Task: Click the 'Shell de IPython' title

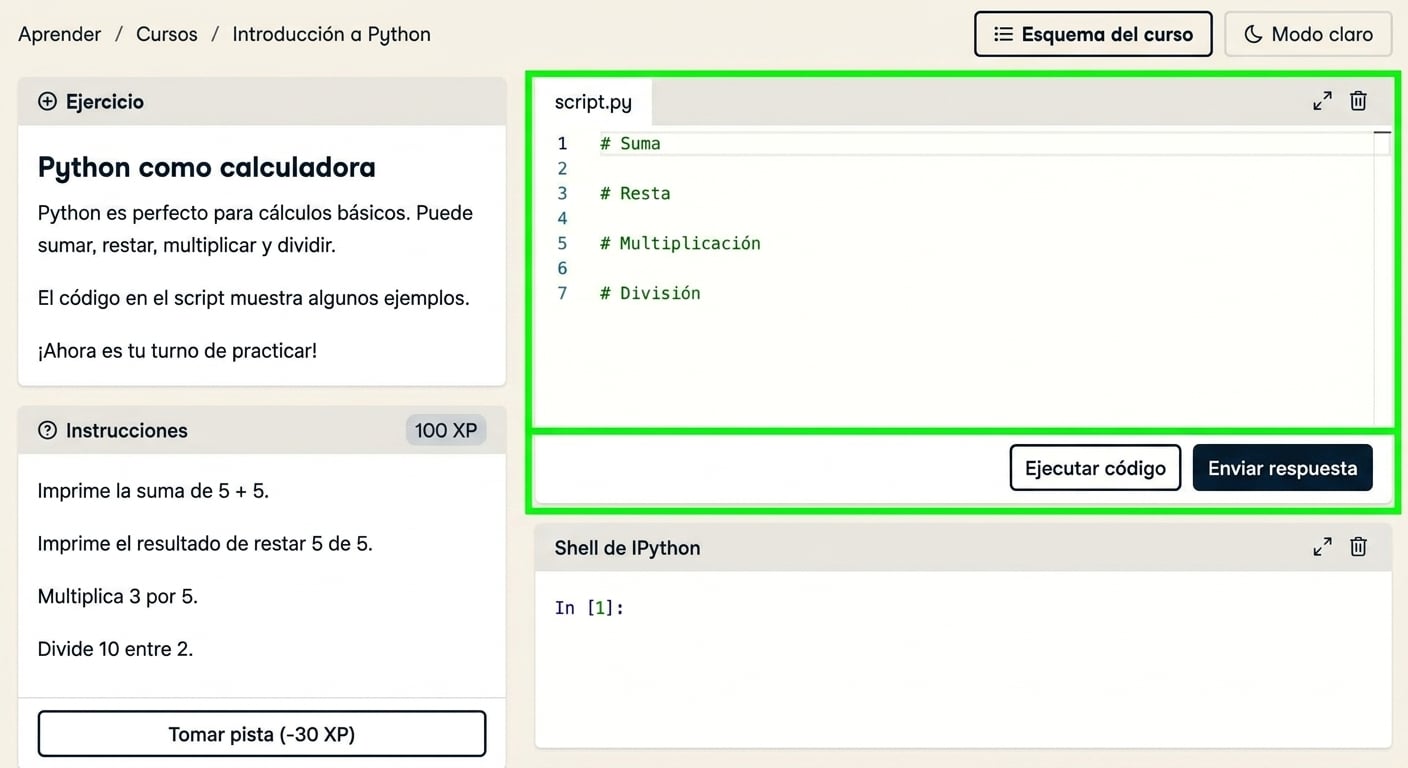Action: (x=627, y=548)
